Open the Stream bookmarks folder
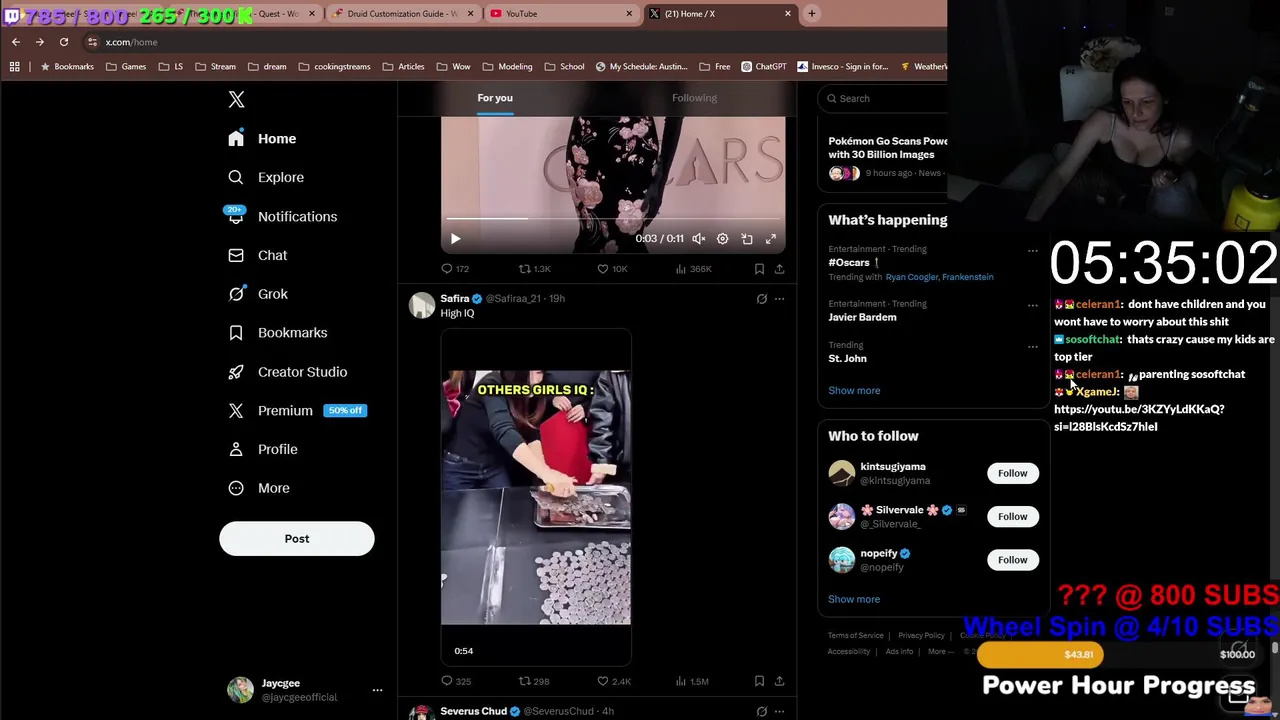Screen dimensions: 1280x720 coord(216,67)
